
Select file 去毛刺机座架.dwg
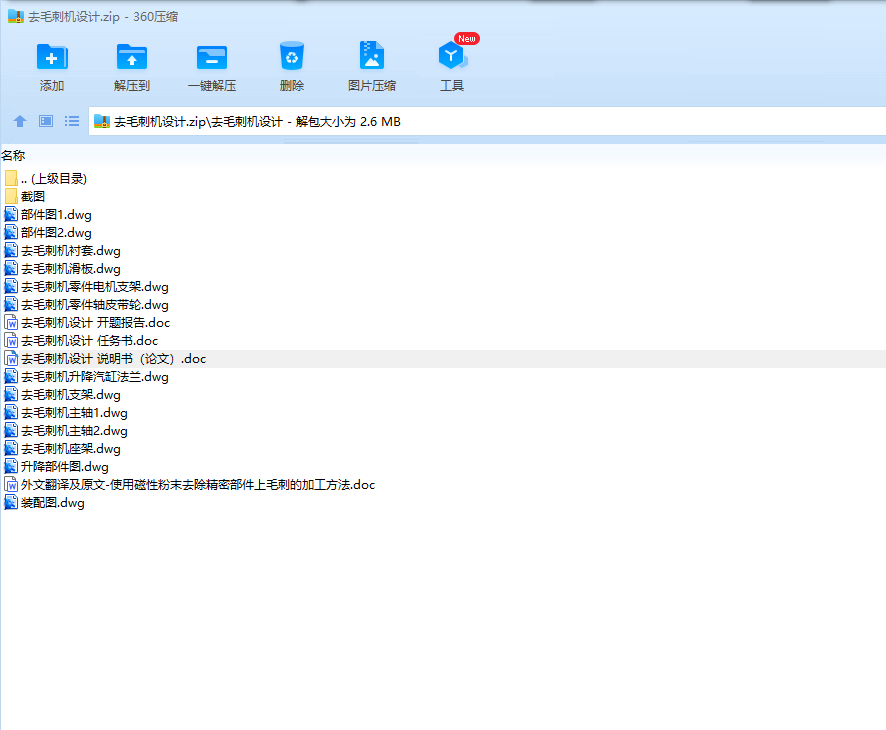point(71,449)
